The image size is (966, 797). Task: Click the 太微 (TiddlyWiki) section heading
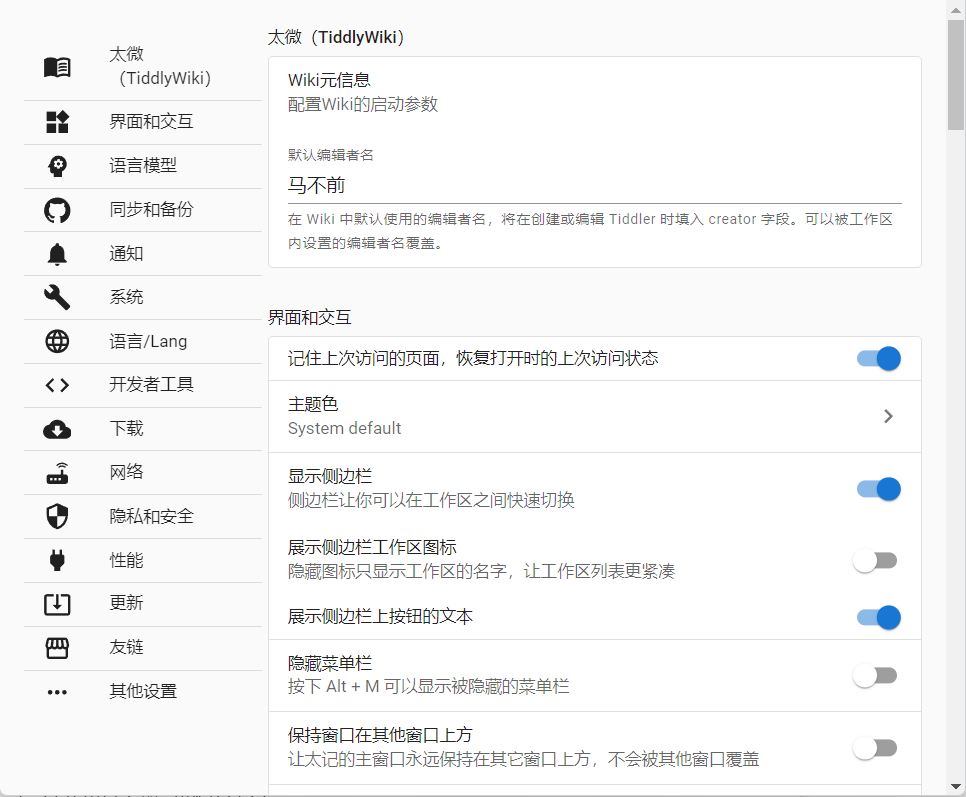coord(336,38)
